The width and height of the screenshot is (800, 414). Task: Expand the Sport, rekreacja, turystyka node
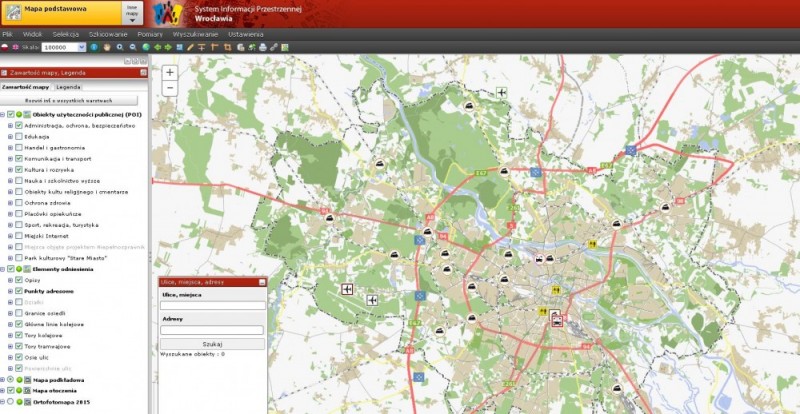click(10, 225)
